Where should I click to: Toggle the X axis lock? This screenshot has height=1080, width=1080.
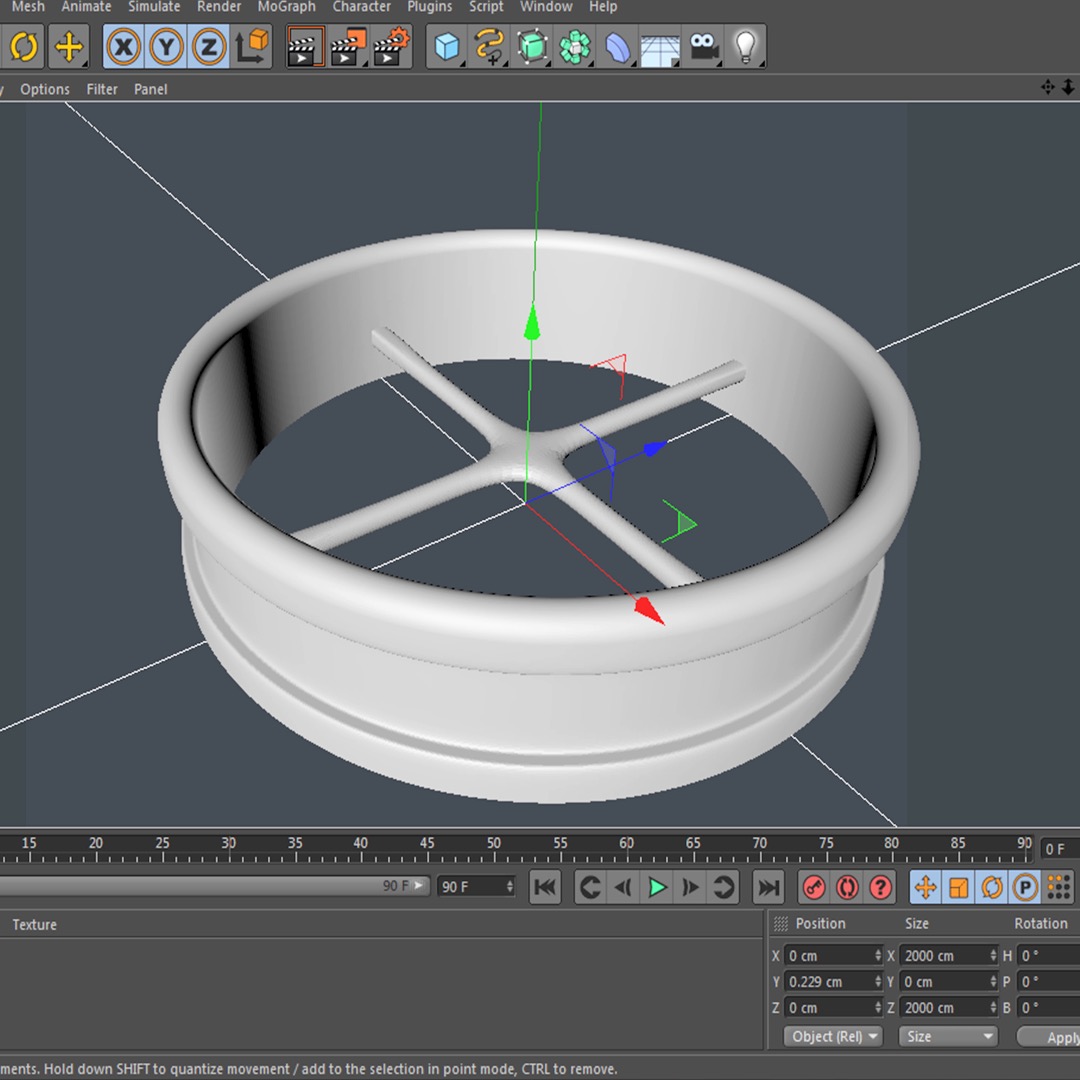click(123, 46)
